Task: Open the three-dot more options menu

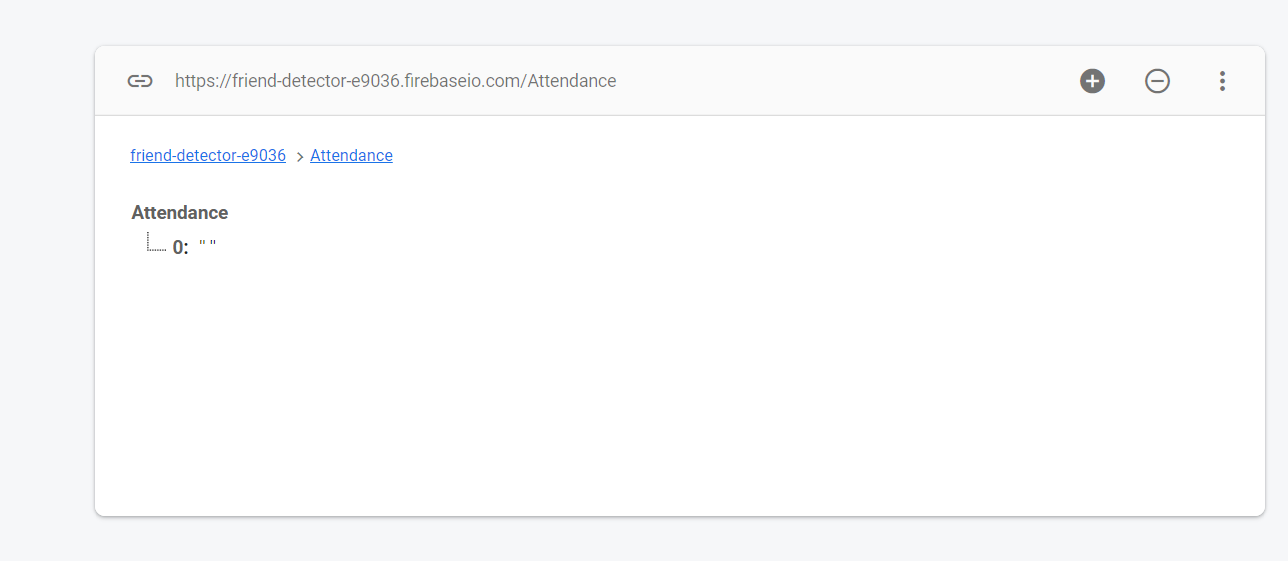Action: coord(1222,81)
